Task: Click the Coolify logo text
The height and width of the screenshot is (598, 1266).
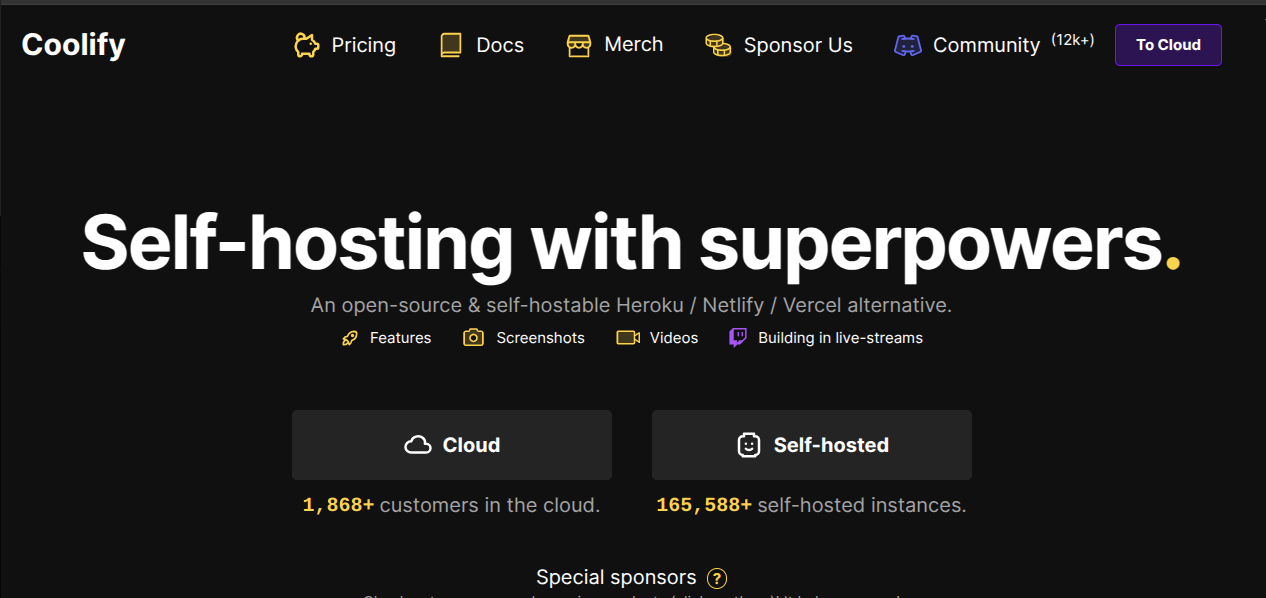Action: click(x=73, y=45)
